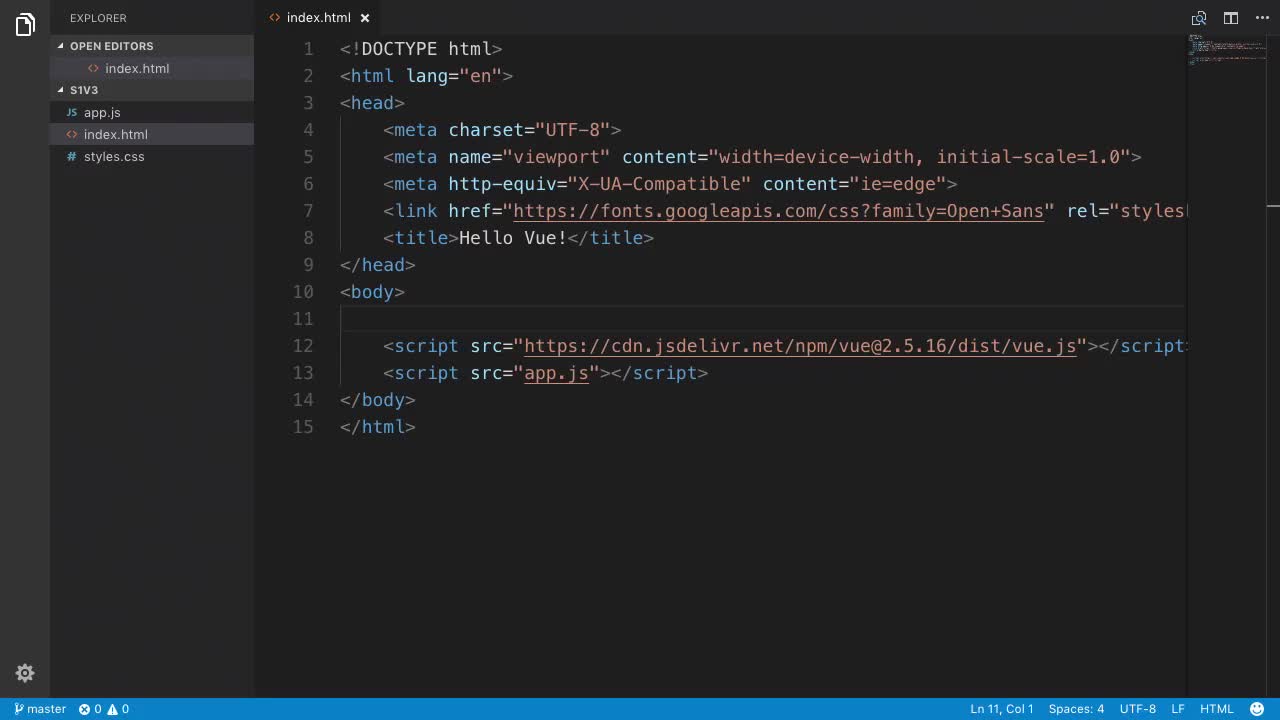Open the Explorer view in activity bar
This screenshot has height=720, width=1280.
[25, 26]
